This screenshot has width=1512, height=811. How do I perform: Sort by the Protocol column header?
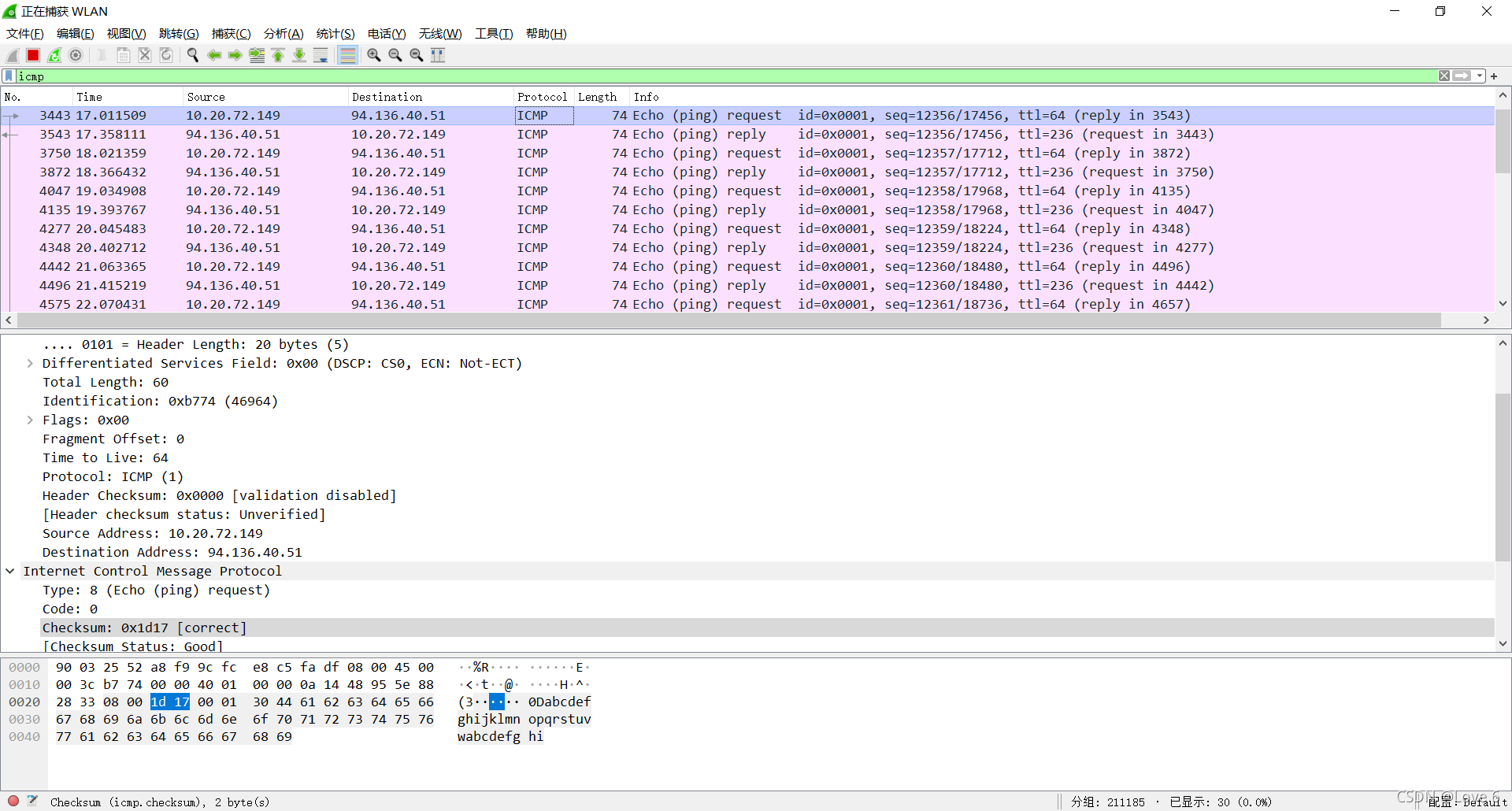pyautogui.click(x=543, y=97)
